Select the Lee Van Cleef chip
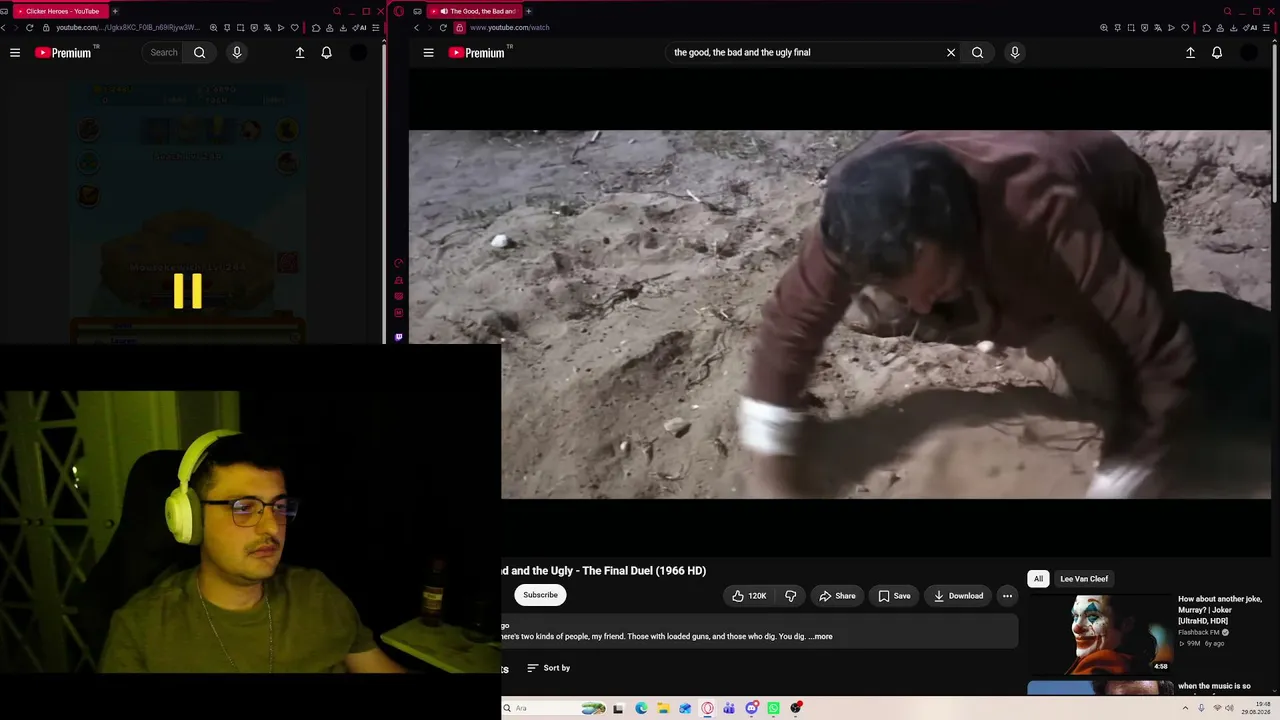 (x=1084, y=579)
